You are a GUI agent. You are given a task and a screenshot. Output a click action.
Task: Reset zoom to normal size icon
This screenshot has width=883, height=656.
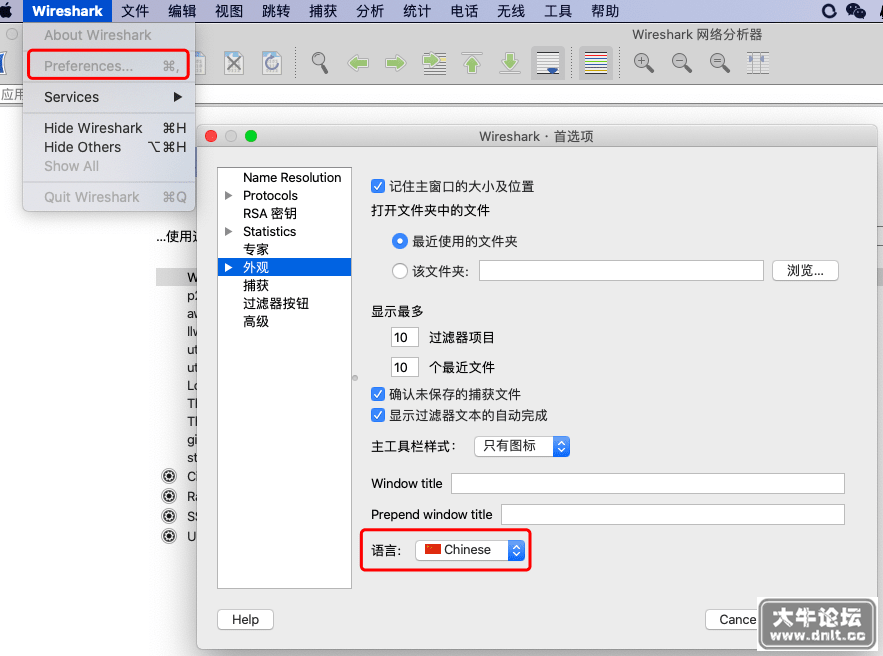[720, 63]
